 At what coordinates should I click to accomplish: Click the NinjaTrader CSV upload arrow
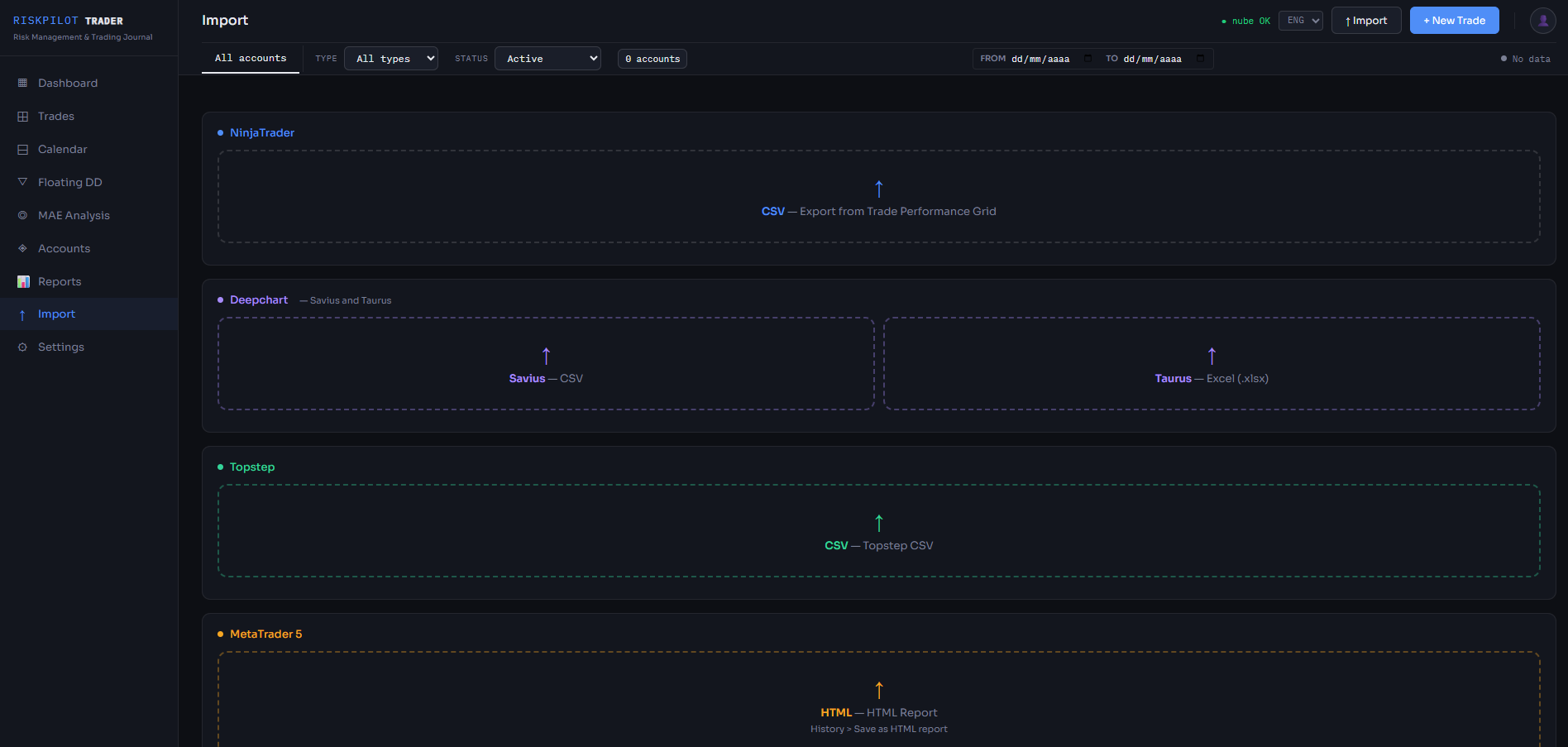tap(878, 189)
